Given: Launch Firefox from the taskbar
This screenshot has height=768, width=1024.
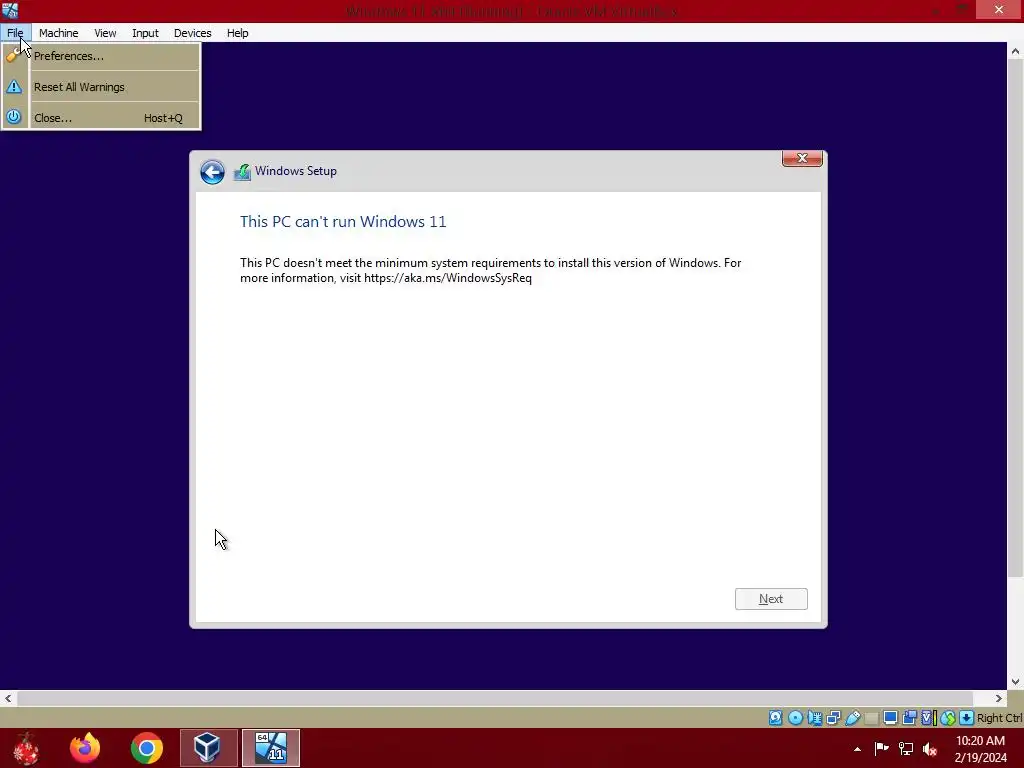Looking at the screenshot, I should pos(85,748).
